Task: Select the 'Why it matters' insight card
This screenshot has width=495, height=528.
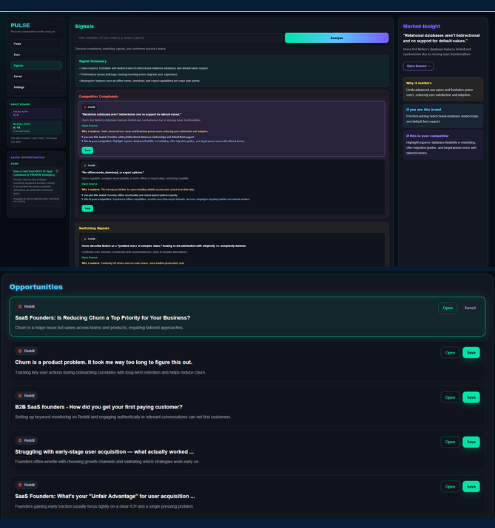Action: click(443, 89)
